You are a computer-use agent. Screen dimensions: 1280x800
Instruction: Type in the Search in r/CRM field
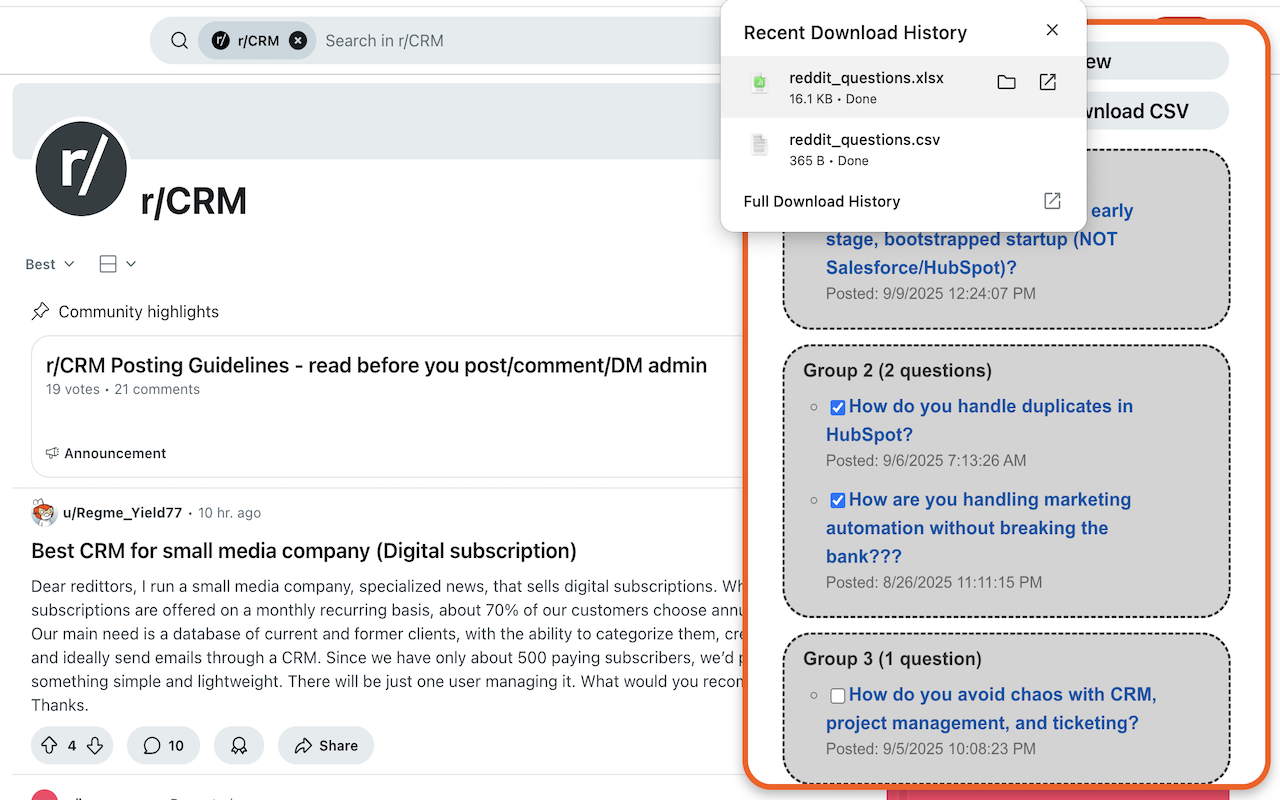tap(500, 41)
